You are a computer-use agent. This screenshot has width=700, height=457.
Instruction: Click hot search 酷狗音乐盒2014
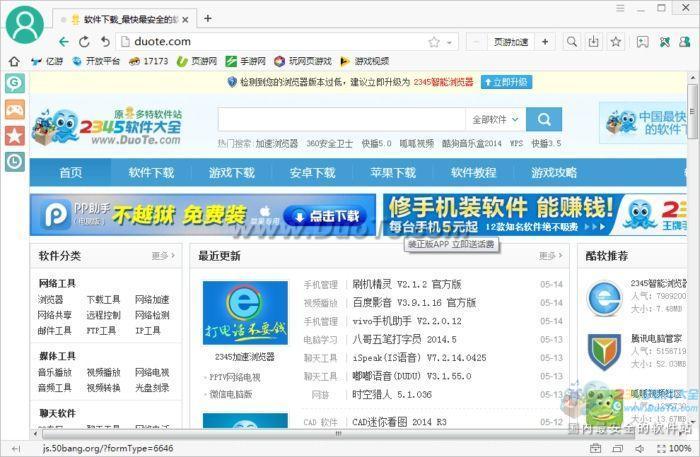pyautogui.click(x=471, y=144)
